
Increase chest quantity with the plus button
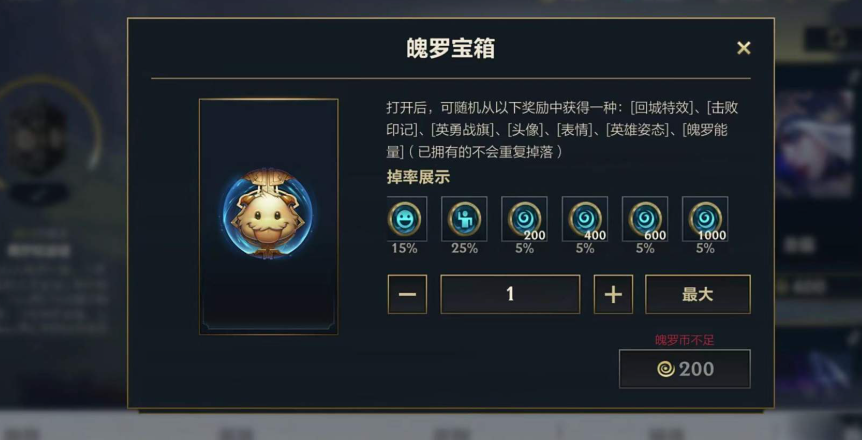[614, 294]
